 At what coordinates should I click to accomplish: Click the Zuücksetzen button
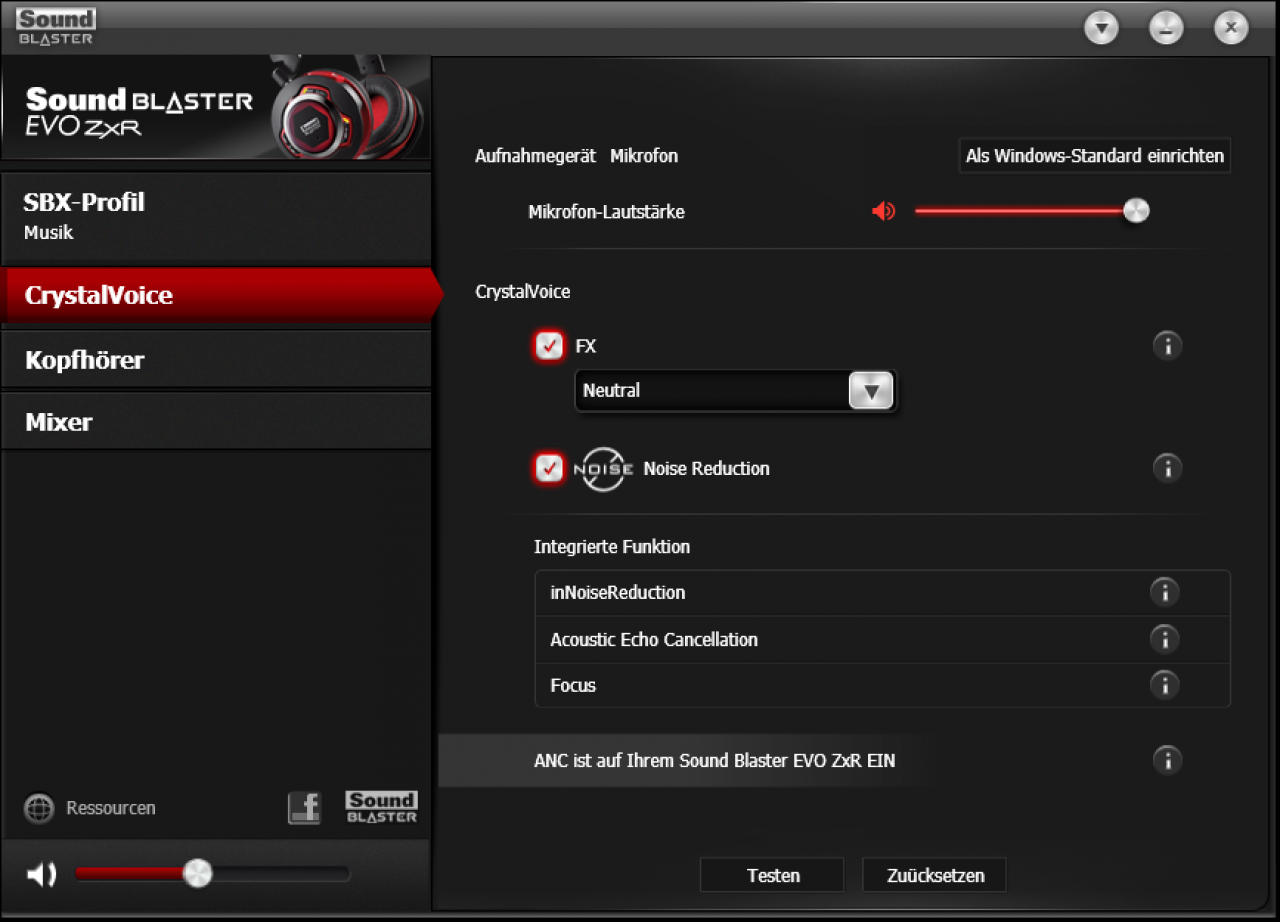coord(934,875)
